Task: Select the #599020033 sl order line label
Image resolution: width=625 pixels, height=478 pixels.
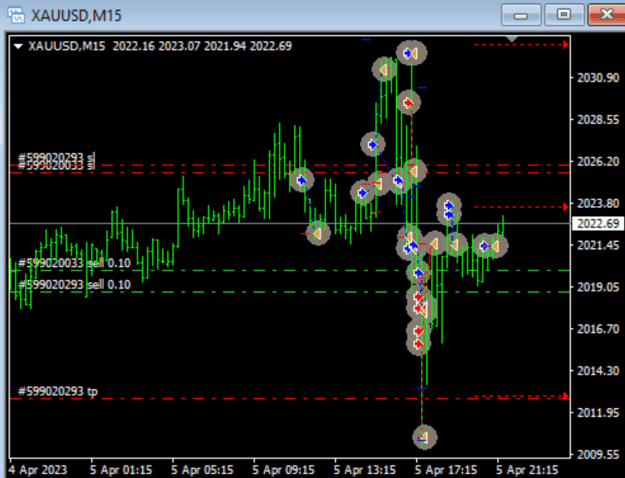Action: [x=57, y=165]
